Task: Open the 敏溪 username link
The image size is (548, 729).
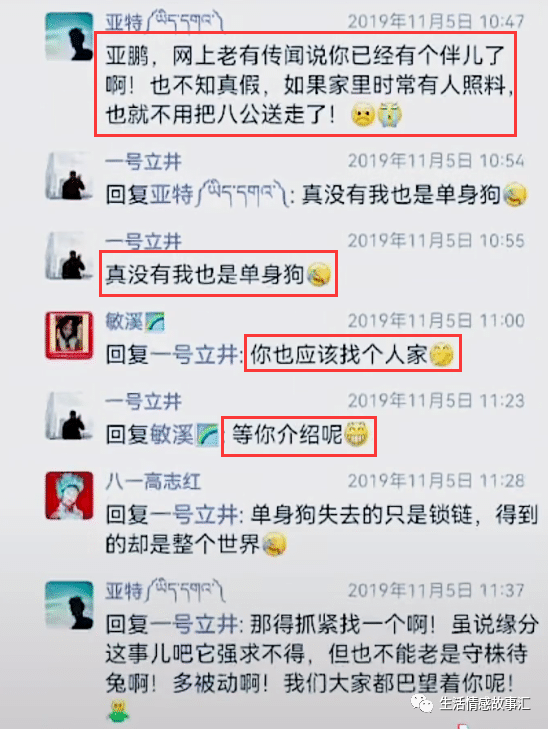Action: click(124, 321)
